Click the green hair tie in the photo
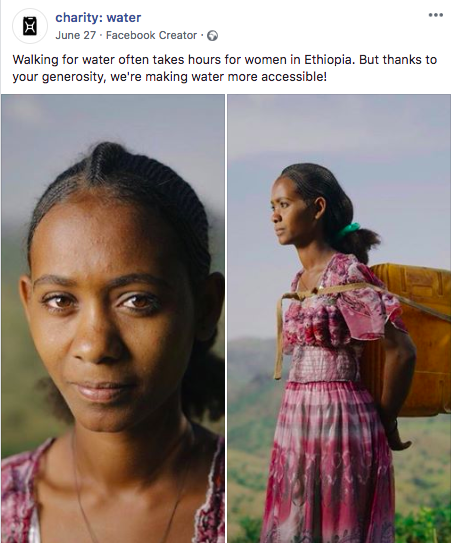451x543 pixels. tap(347, 230)
